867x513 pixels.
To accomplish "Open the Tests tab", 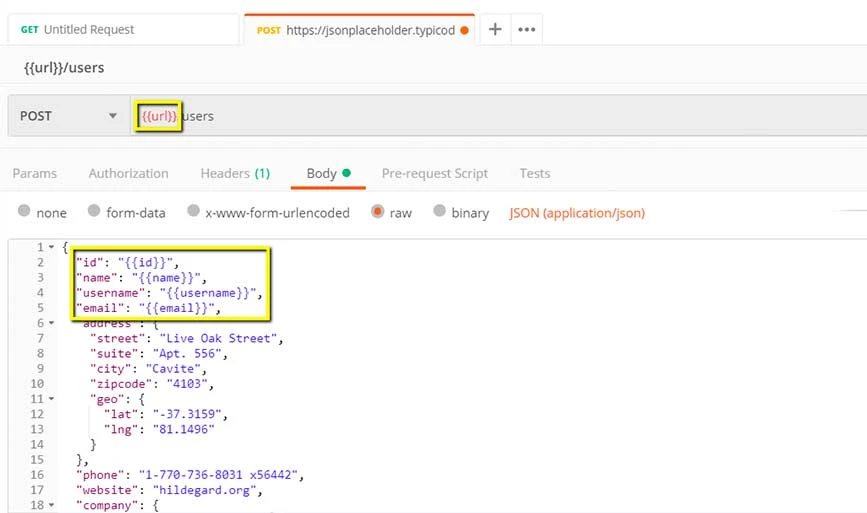I will point(535,174).
